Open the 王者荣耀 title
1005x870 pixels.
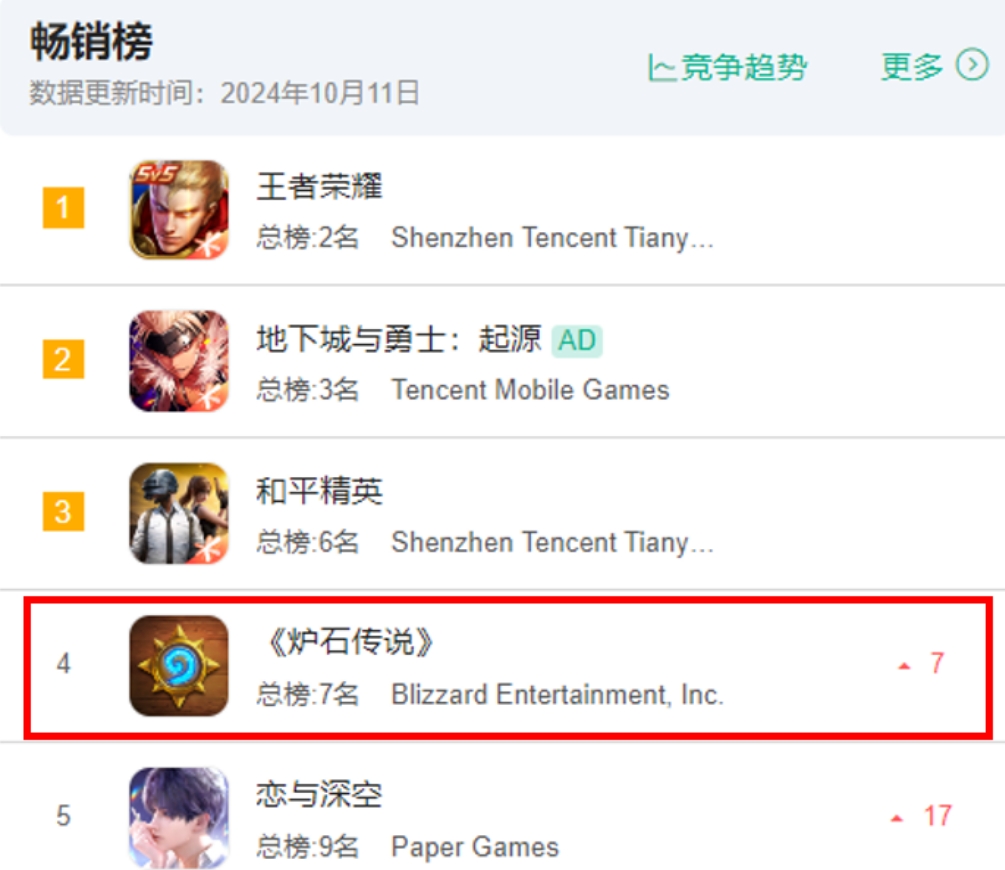pyautogui.click(x=319, y=187)
